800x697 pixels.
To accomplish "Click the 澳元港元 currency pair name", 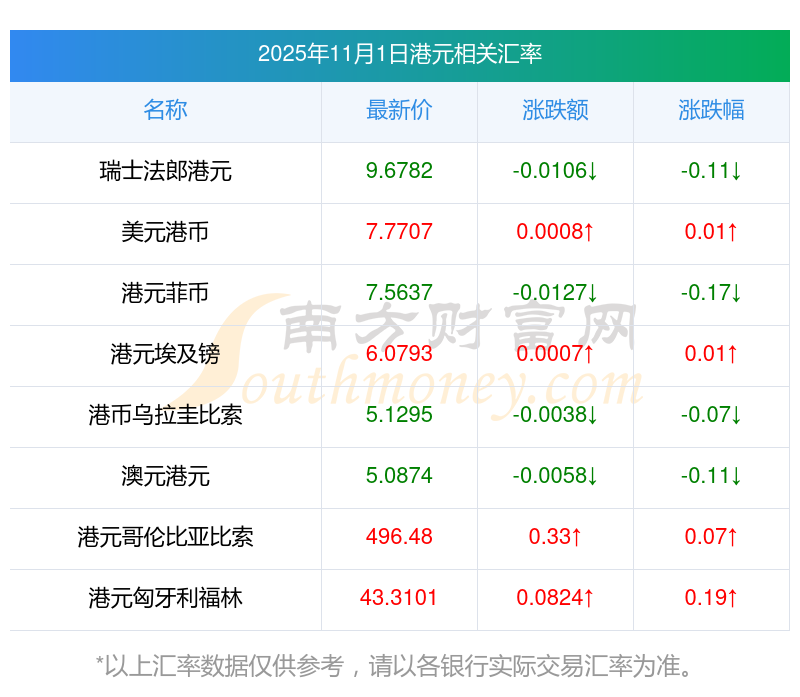I will tap(165, 476).
